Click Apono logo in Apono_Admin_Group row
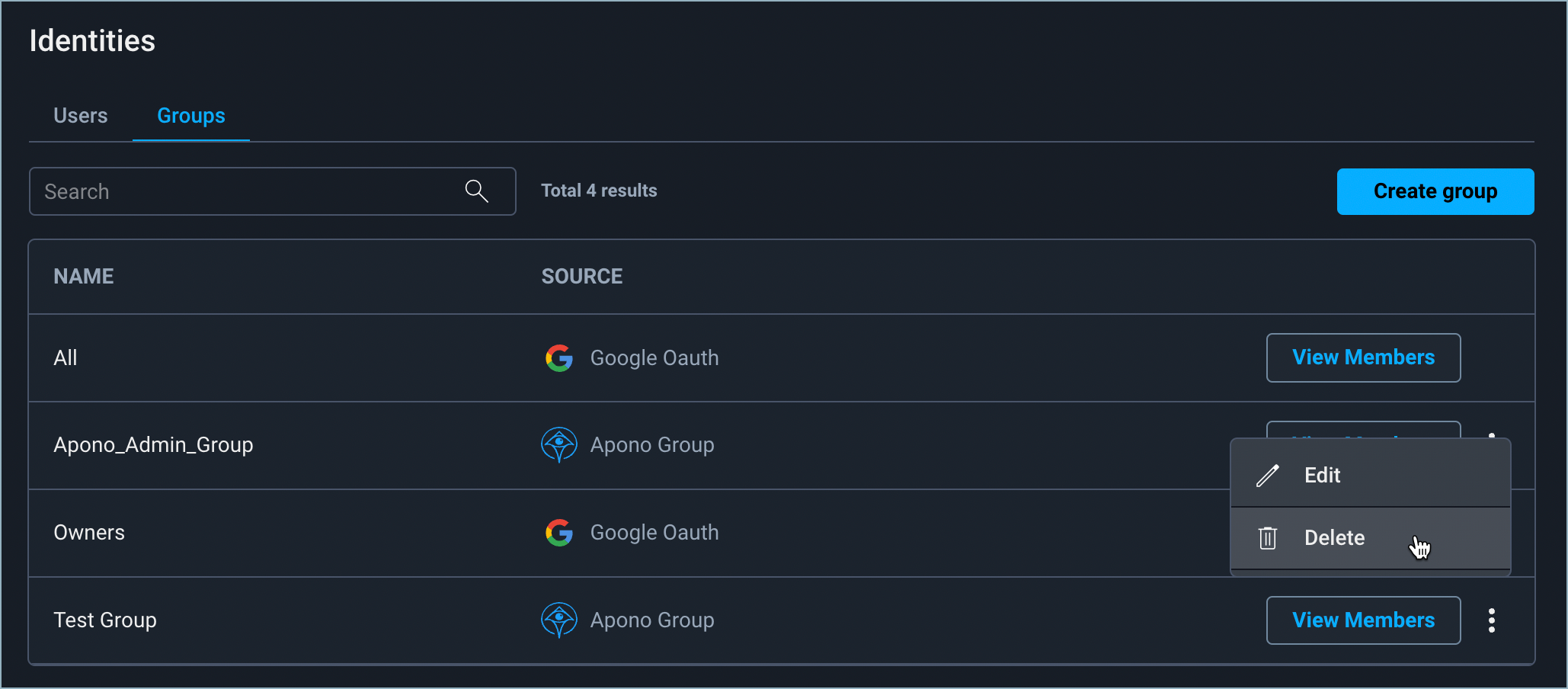Viewport: 1568px width, 689px height. (558, 445)
